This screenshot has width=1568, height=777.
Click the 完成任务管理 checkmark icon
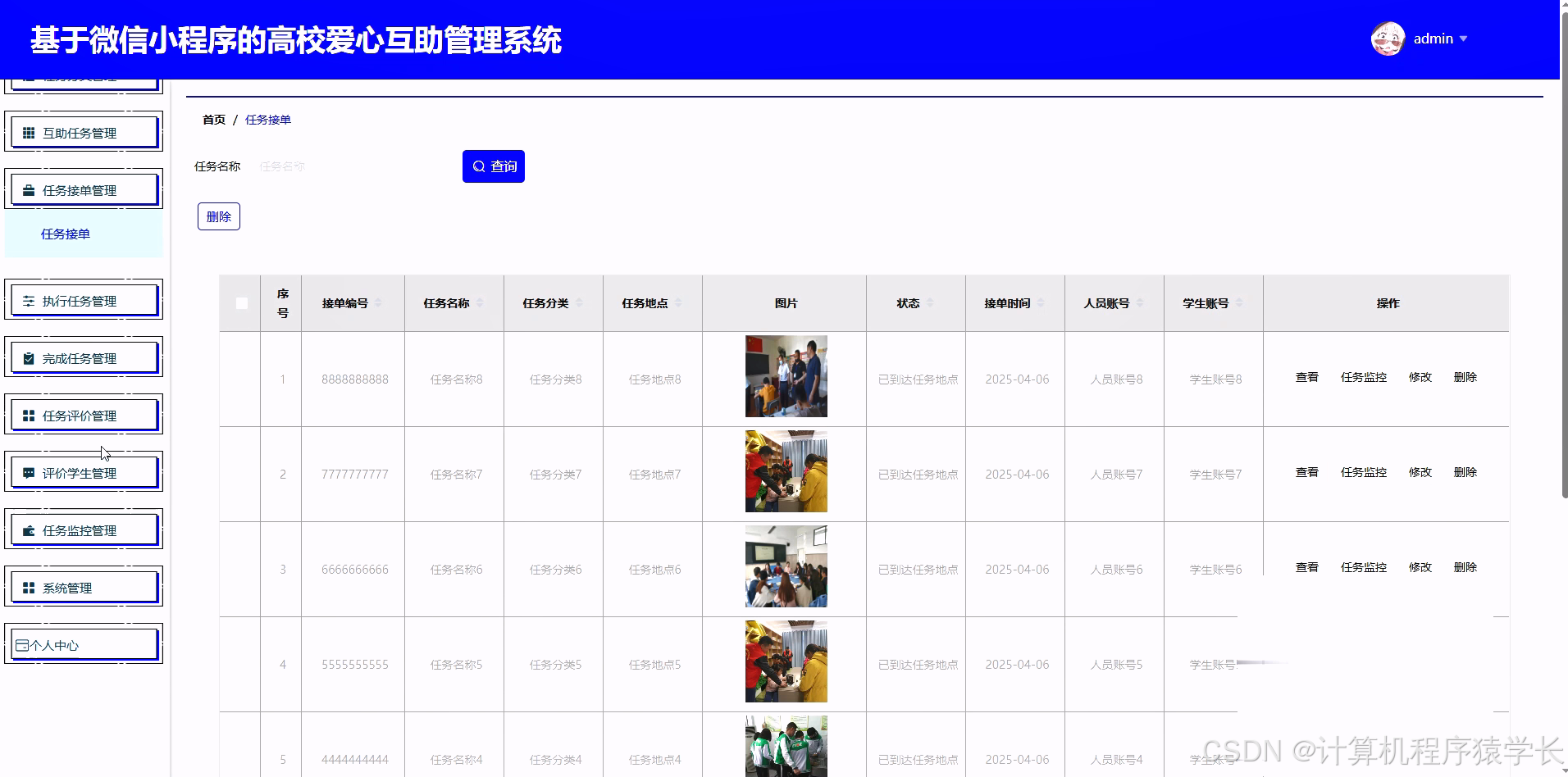29,357
